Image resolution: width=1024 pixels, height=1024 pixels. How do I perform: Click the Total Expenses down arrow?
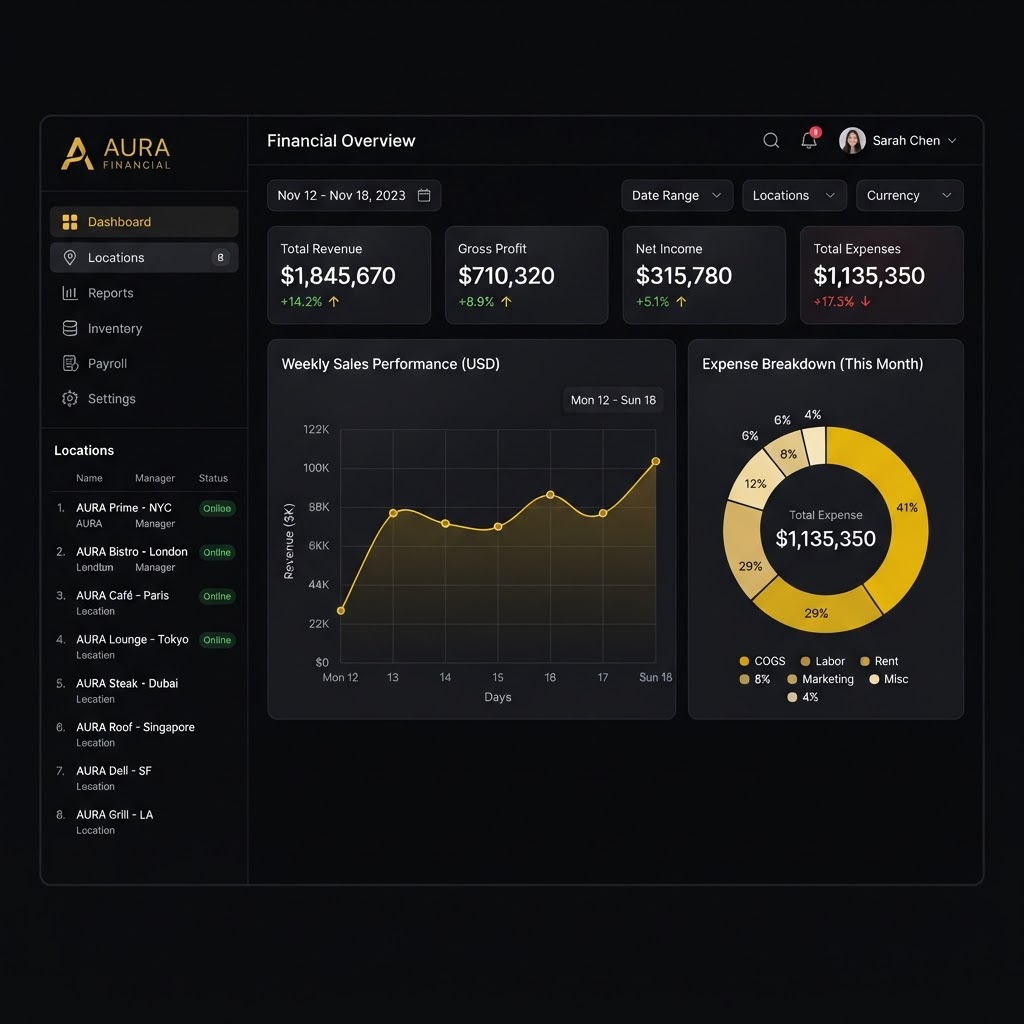[x=865, y=302]
